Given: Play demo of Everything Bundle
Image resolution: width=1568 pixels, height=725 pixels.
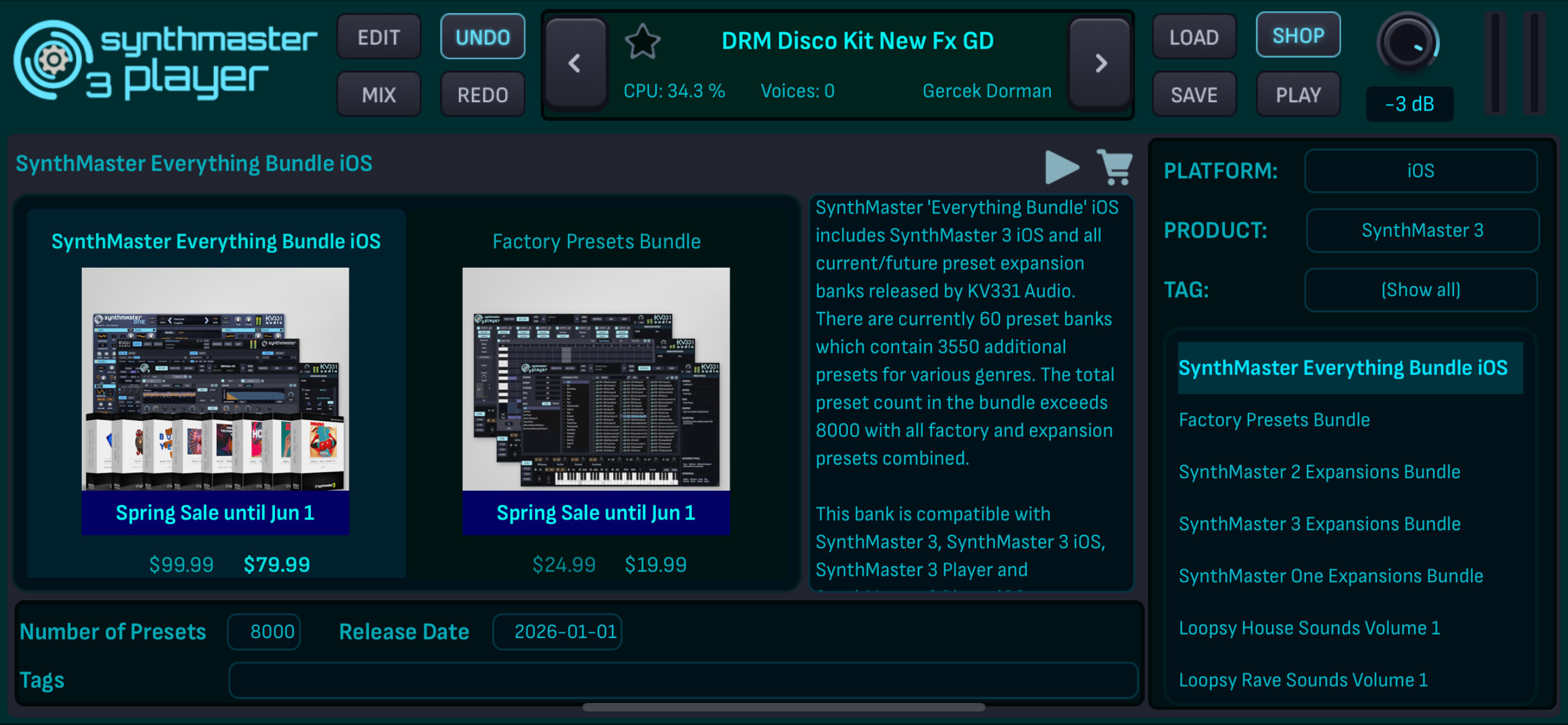Looking at the screenshot, I should pyautogui.click(x=1062, y=167).
